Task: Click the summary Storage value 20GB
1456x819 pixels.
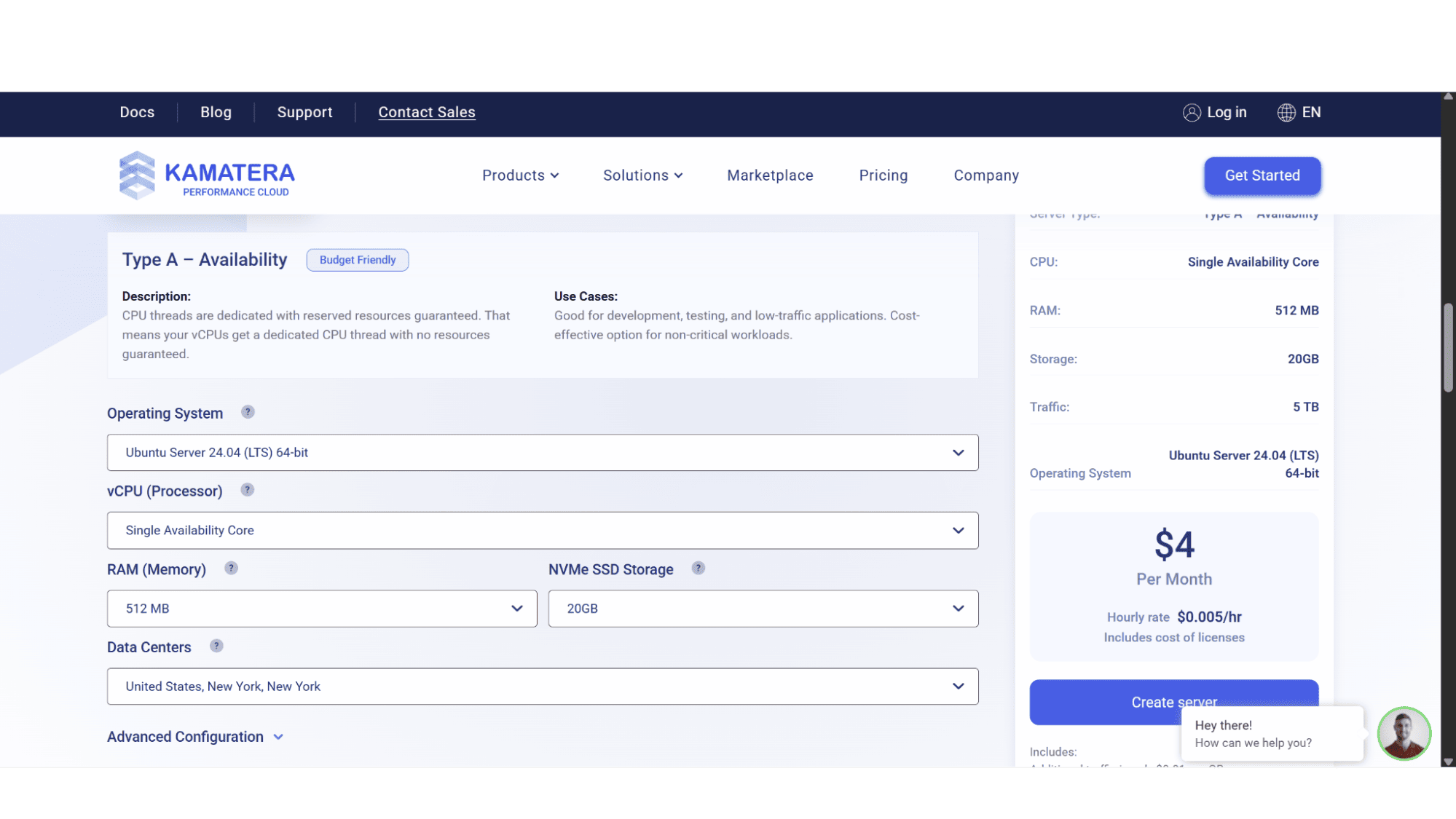Action: (1303, 359)
